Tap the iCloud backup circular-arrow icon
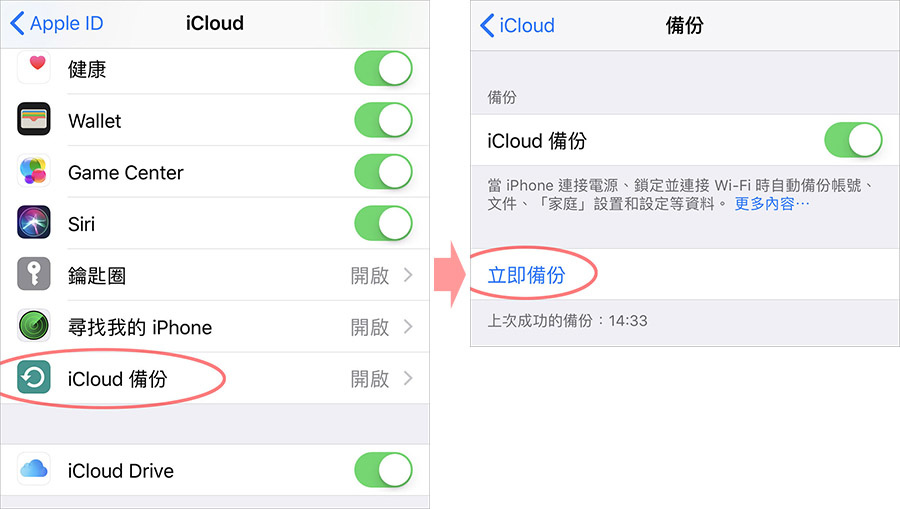The height and width of the screenshot is (509, 900). tap(34, 377)
